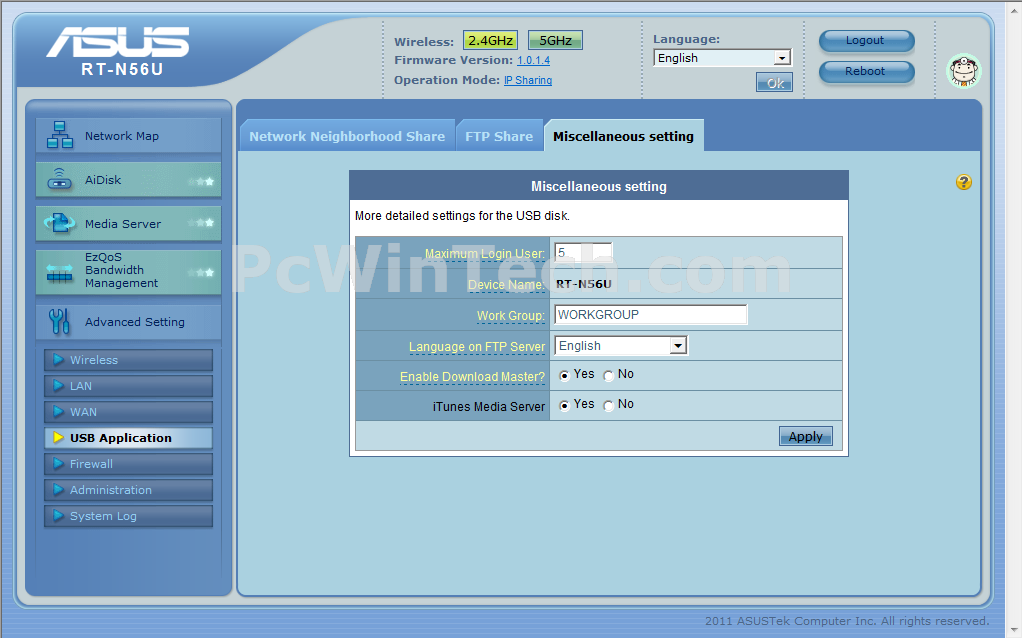The height and width of the screenshot is (638, 1022).
Task: Click the Maximum Login User label link
Action: point(484,254)
